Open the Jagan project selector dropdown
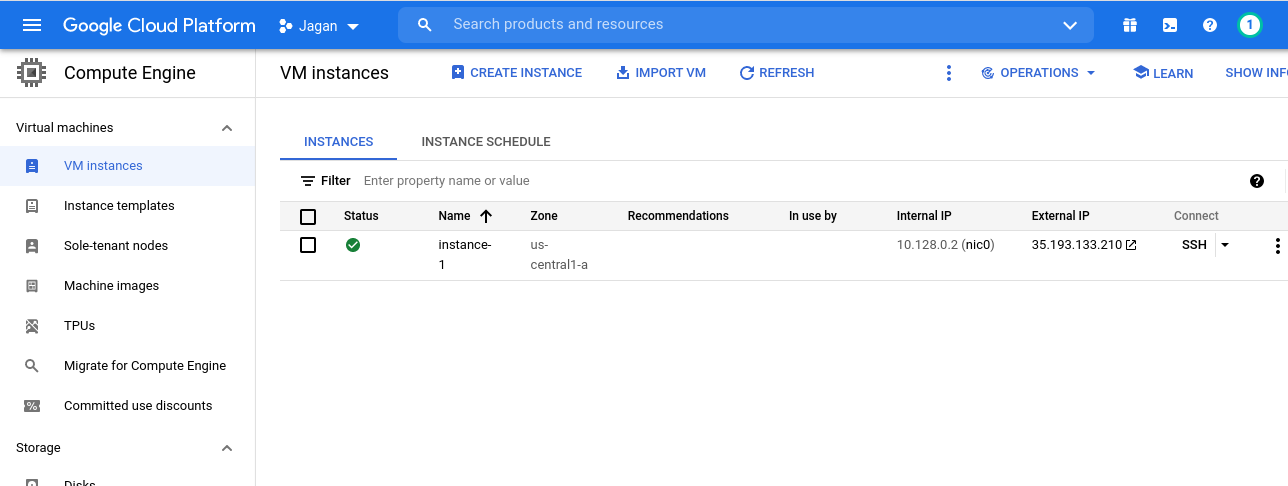 click(320, 26)
